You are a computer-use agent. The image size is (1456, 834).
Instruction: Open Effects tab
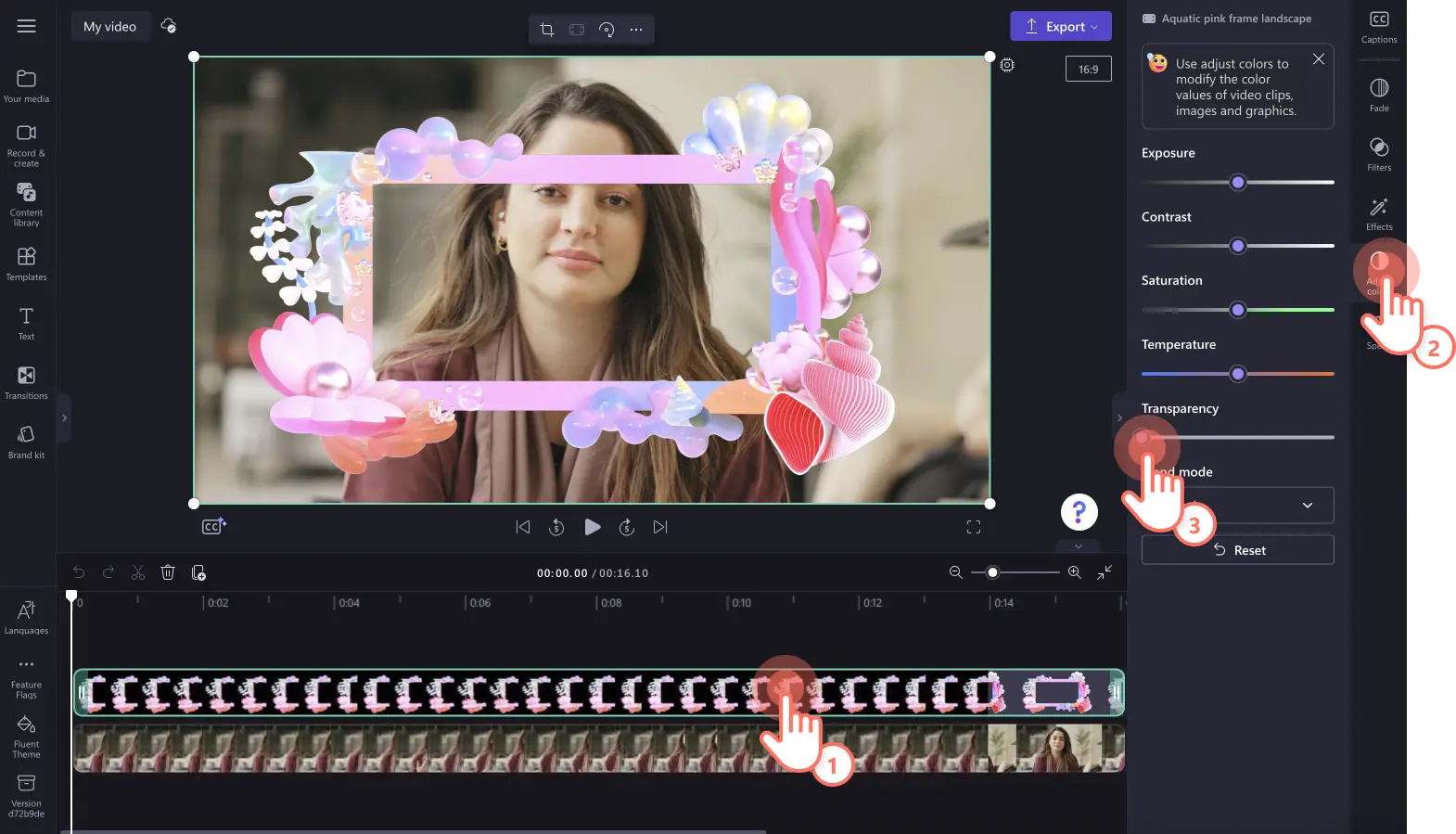point(1379,213)
